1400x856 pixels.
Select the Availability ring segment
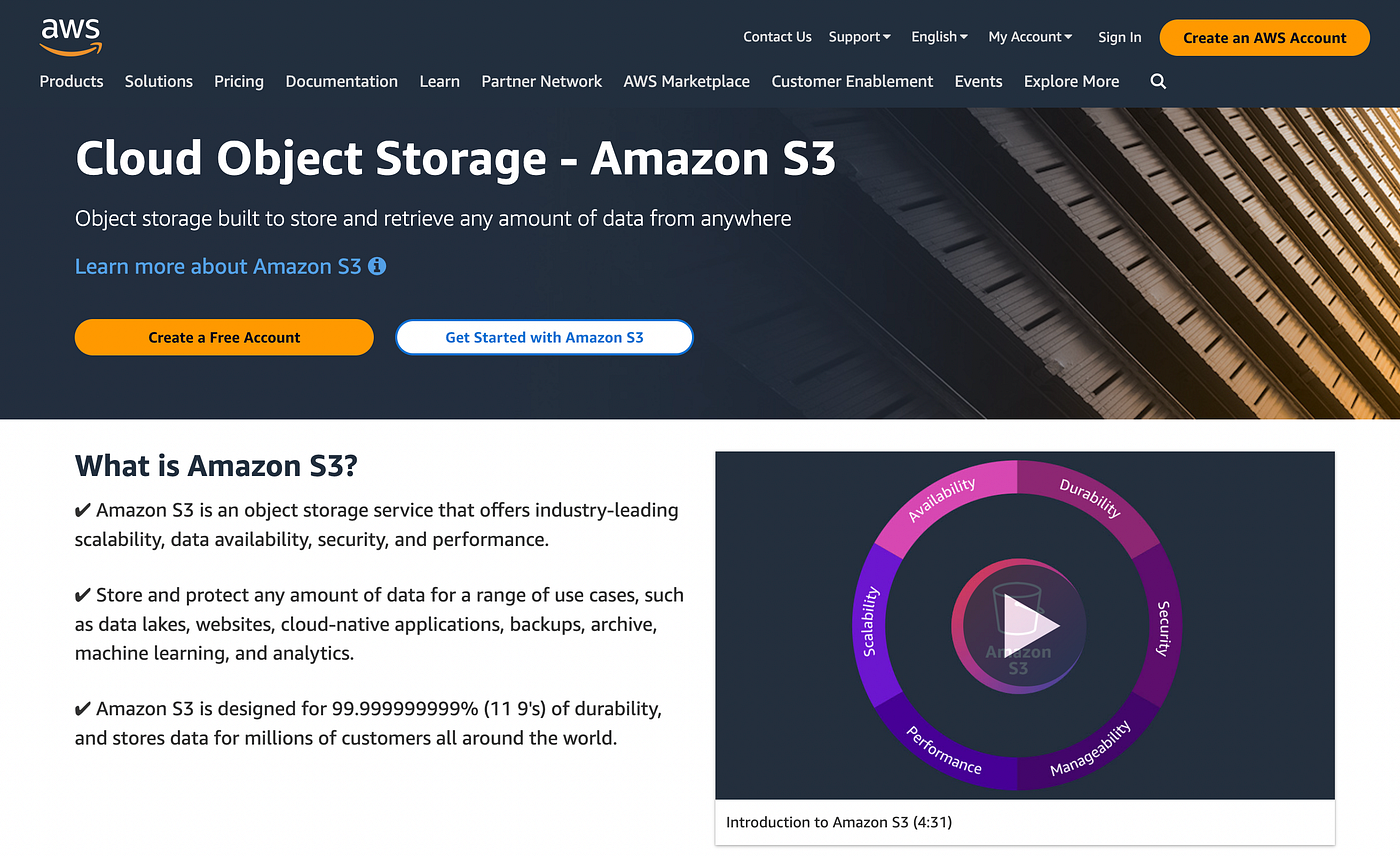[x=942, y=499]
